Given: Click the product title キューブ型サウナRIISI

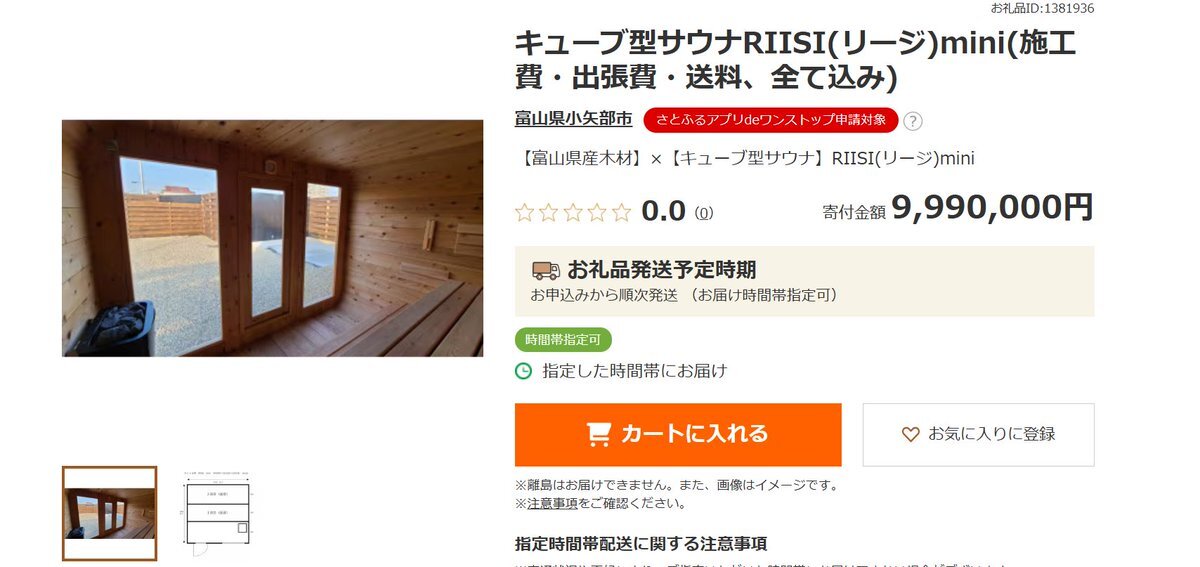Looking at the screenshot, I should pos(796,59).
